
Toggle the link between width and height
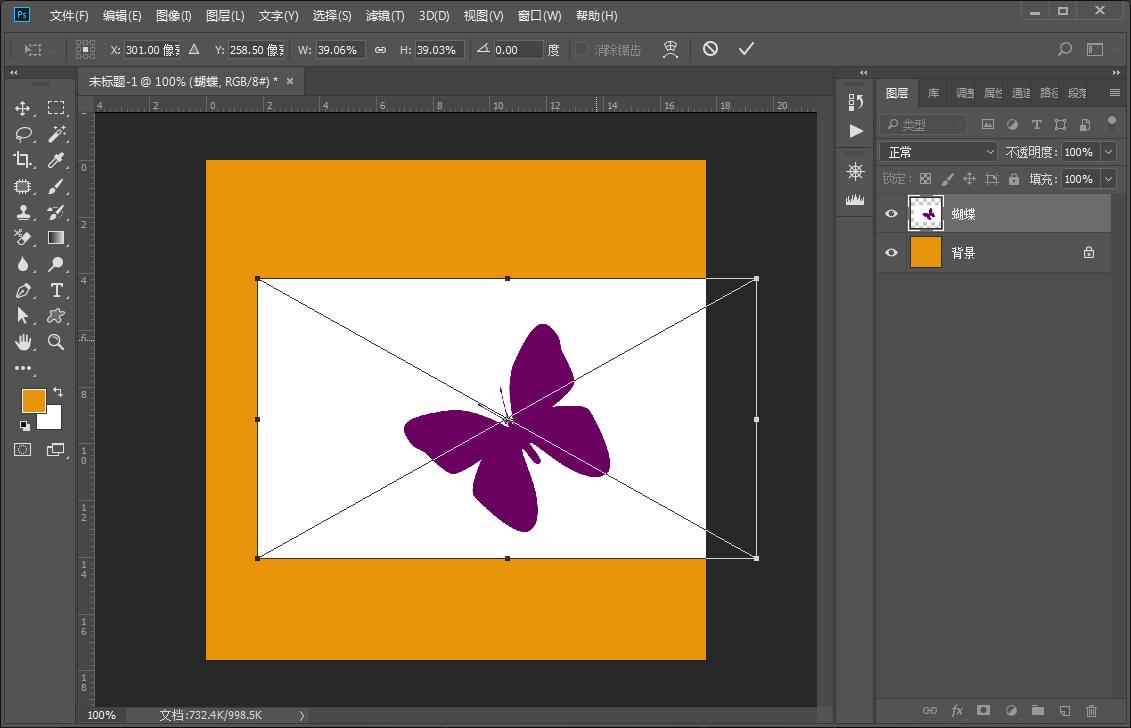(380, 50)
